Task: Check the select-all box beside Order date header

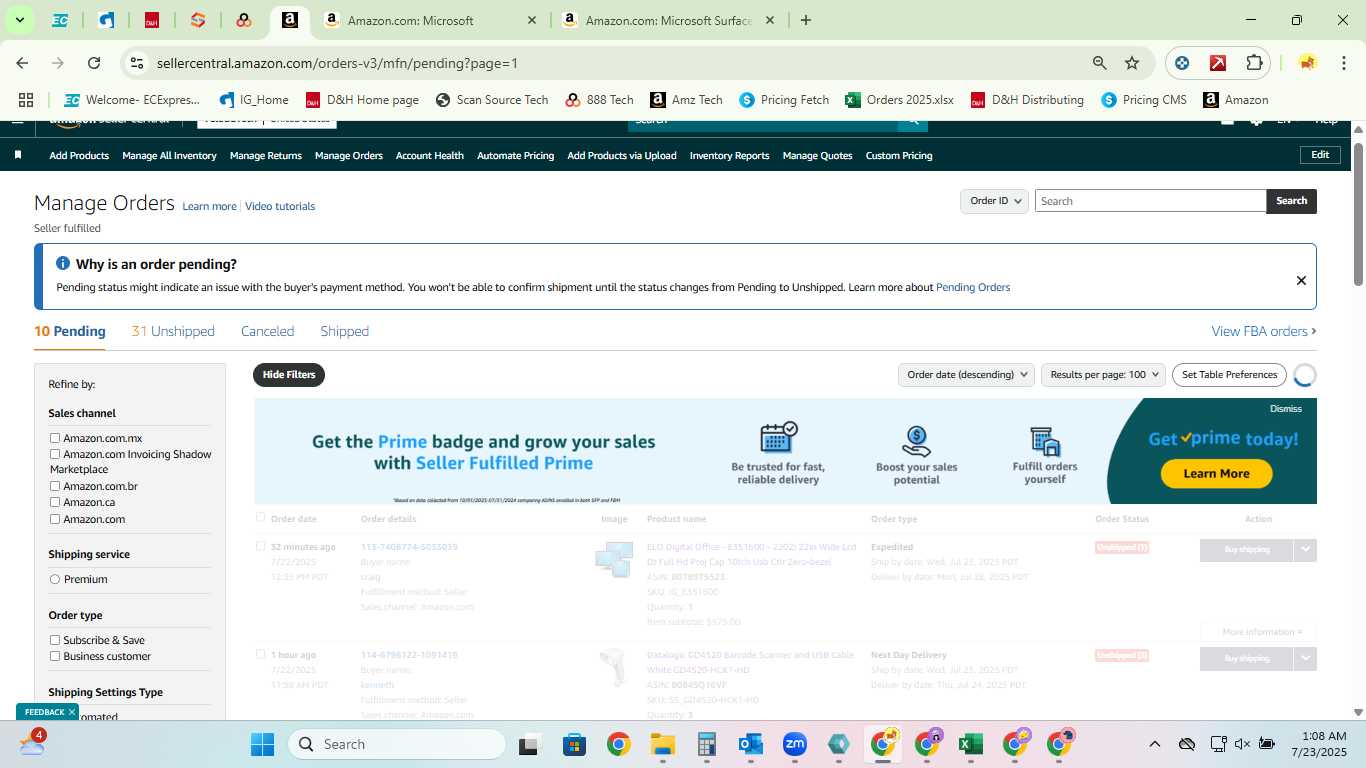Action: click(x=261, y=518)
